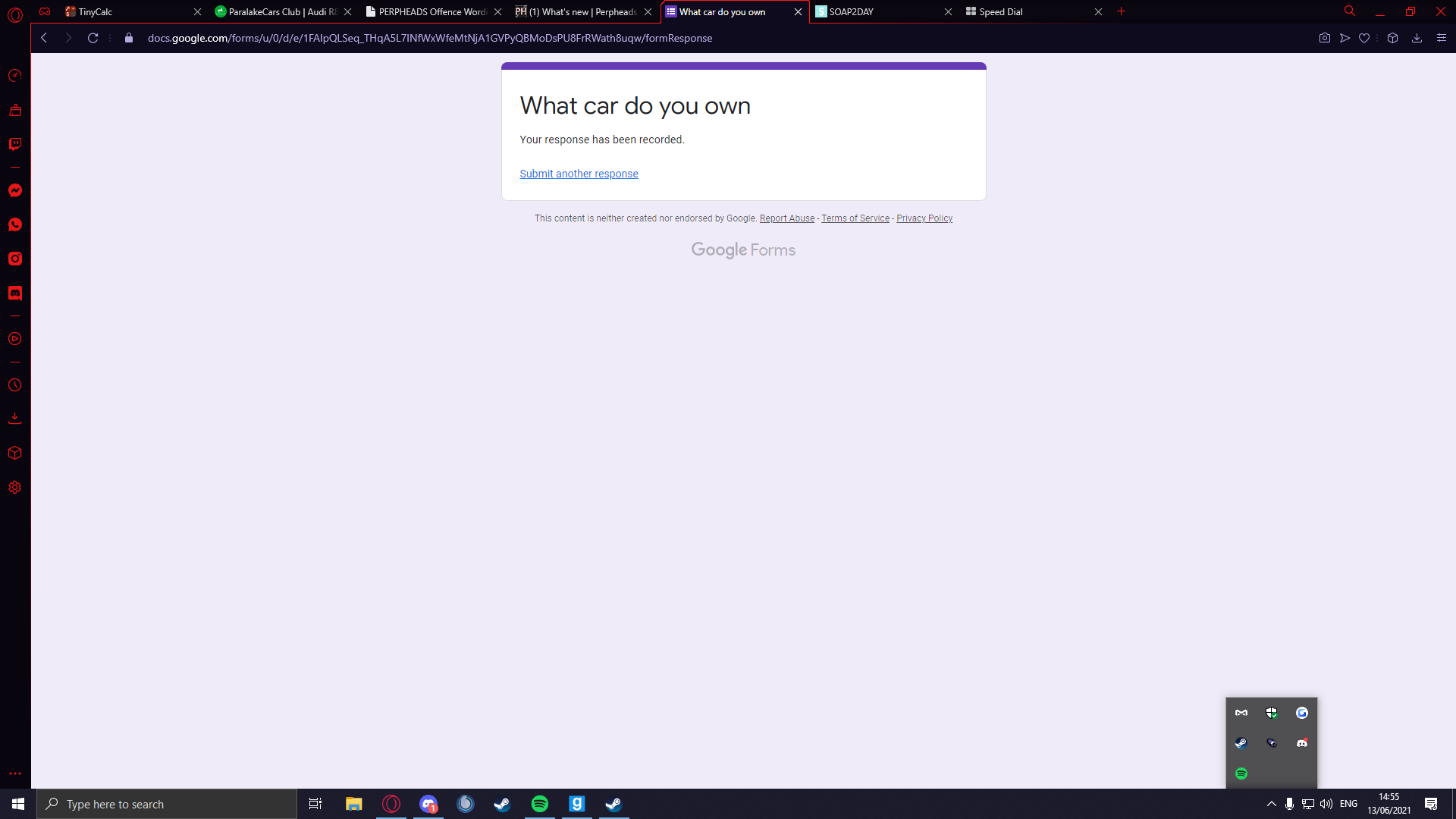Open the Privacy Policy link

click(x=924, y=218)
